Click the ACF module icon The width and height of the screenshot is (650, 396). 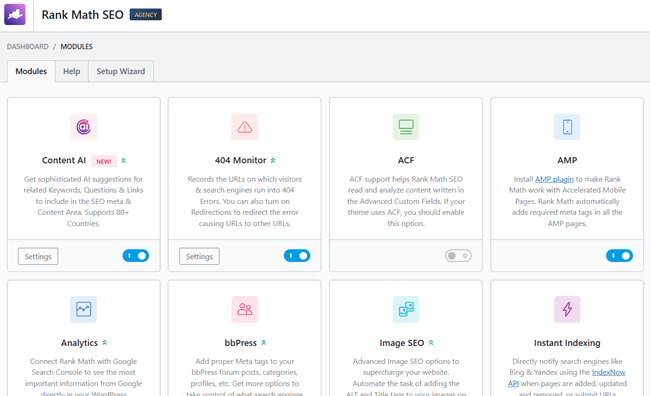pyautogui.click(x=406, y=127)
